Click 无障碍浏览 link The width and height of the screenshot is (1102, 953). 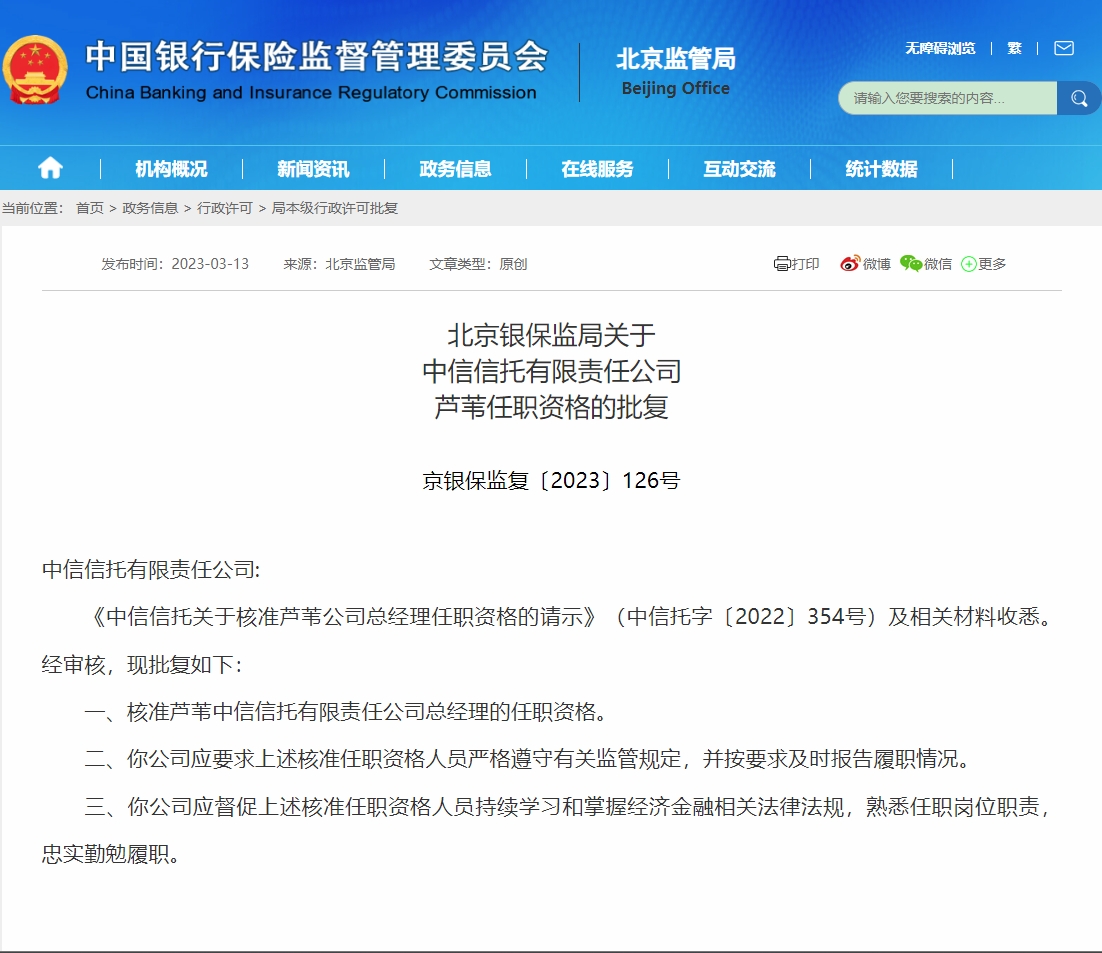(x=940, y=48)
